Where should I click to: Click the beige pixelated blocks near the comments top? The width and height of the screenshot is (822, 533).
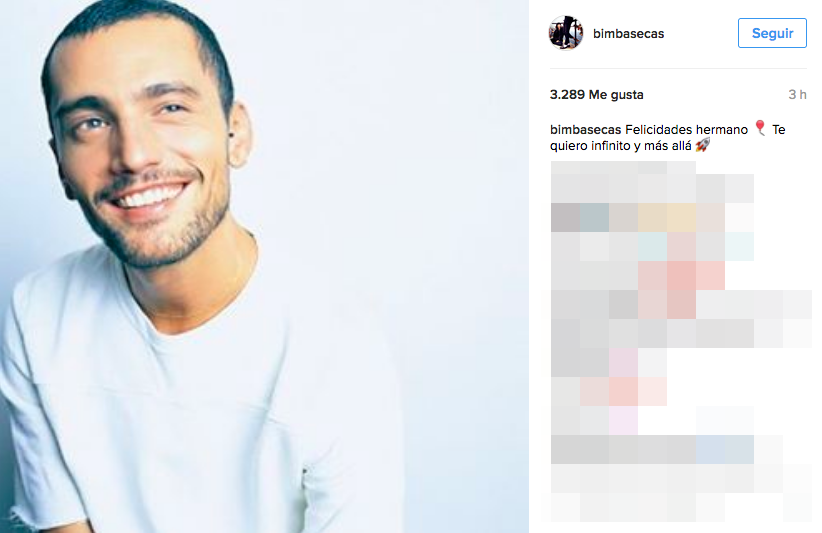667,217
